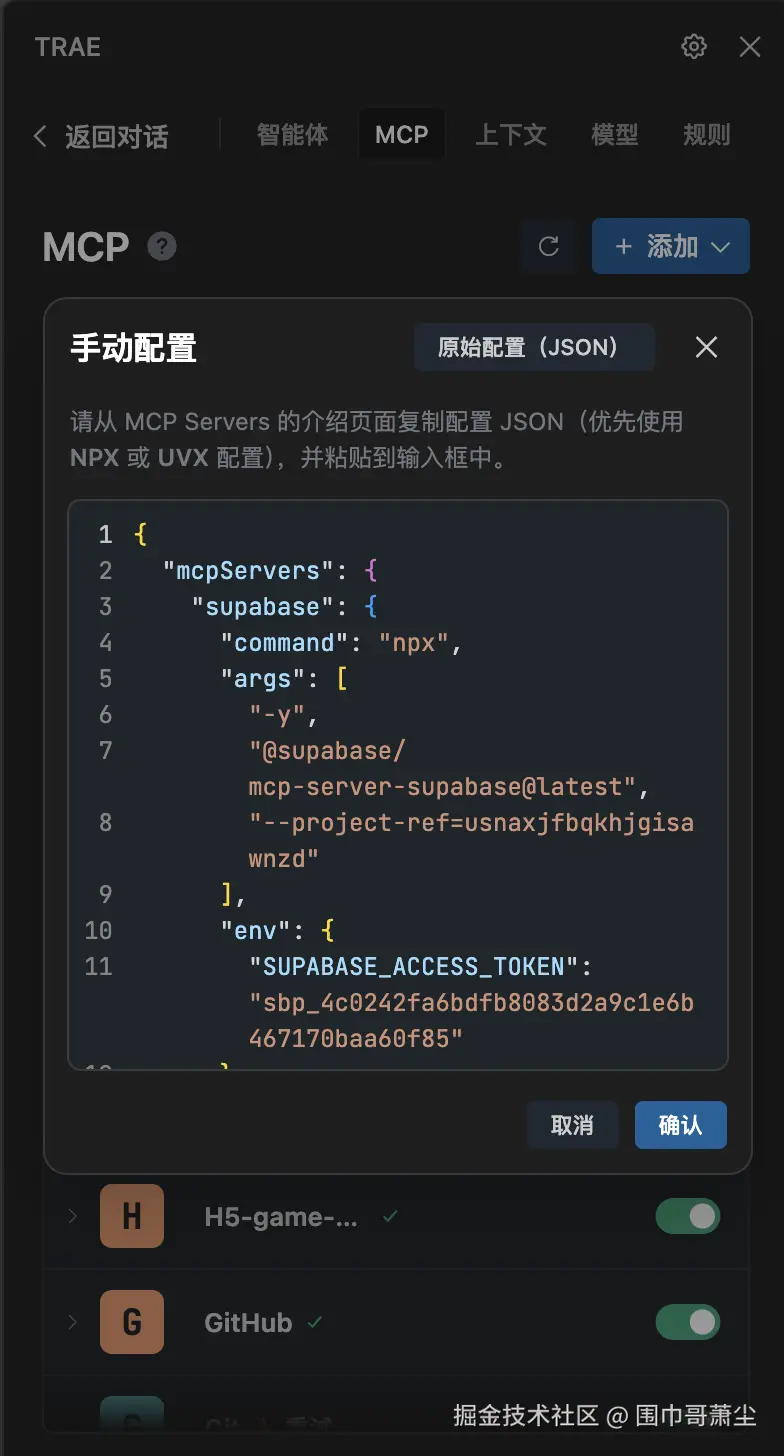784x1456 pixels.
Task: Cancel with the 取消 button
Action: (x=572, y=1125)
